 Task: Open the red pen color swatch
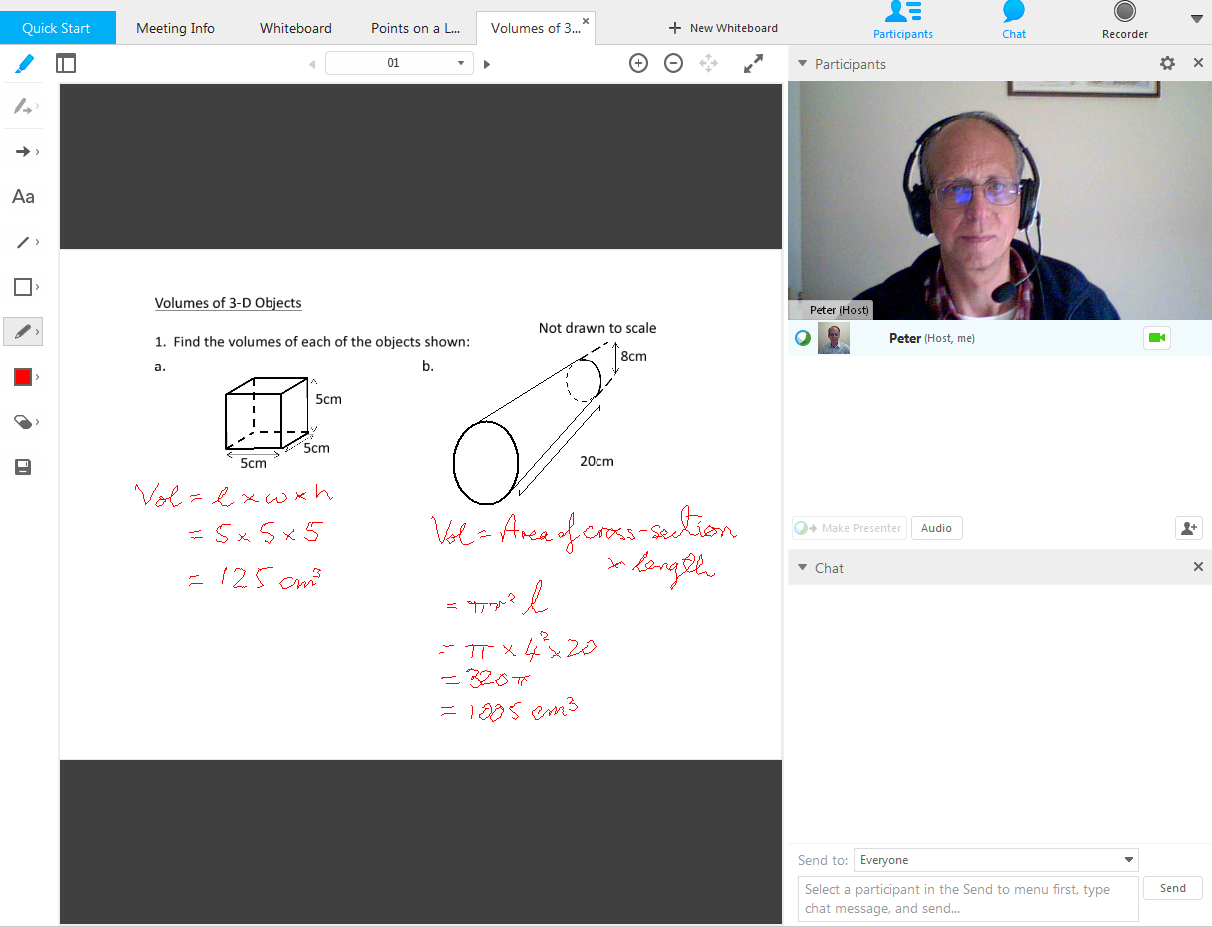point(23,376)
